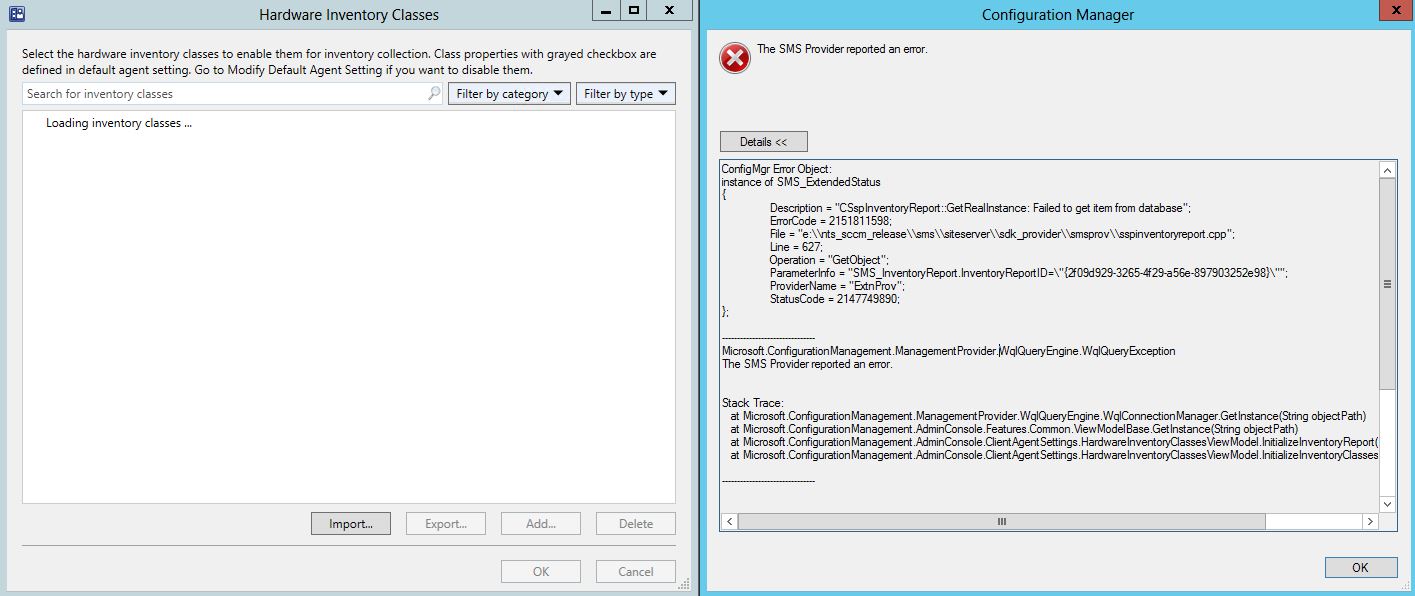The image size is (1415, 596).
Task: Click the Delete button
Action: (x=636, y=523)
